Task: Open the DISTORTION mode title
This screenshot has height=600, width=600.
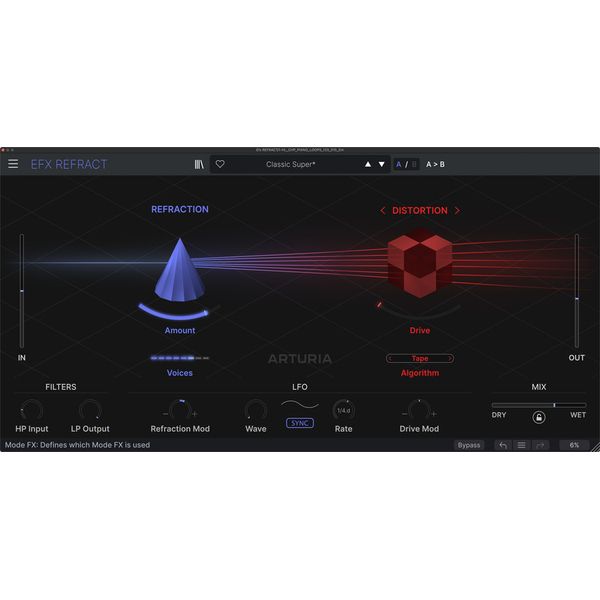Action: [x=420, y=210]
